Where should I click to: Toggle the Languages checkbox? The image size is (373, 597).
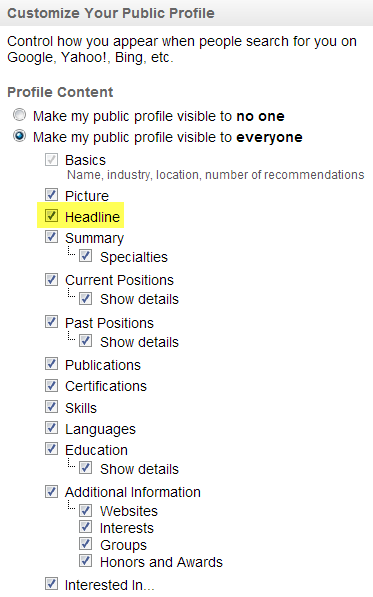coord(51,428)
